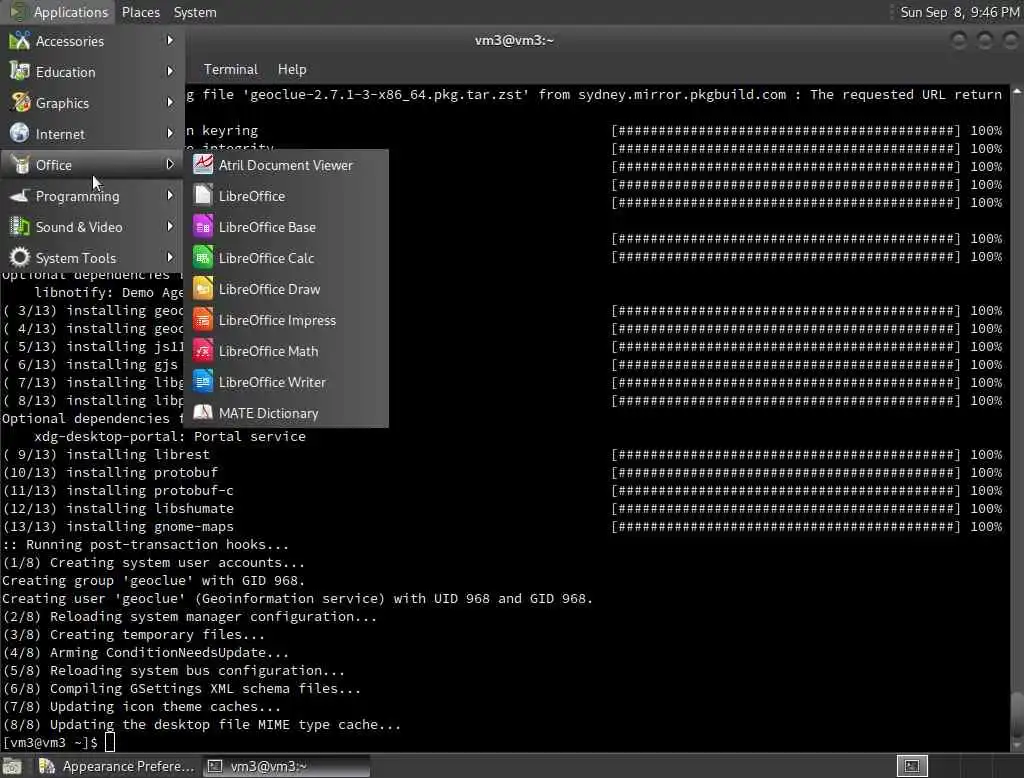
Task: Click the LibreOffice Calc icon
Action: (203, 257)
